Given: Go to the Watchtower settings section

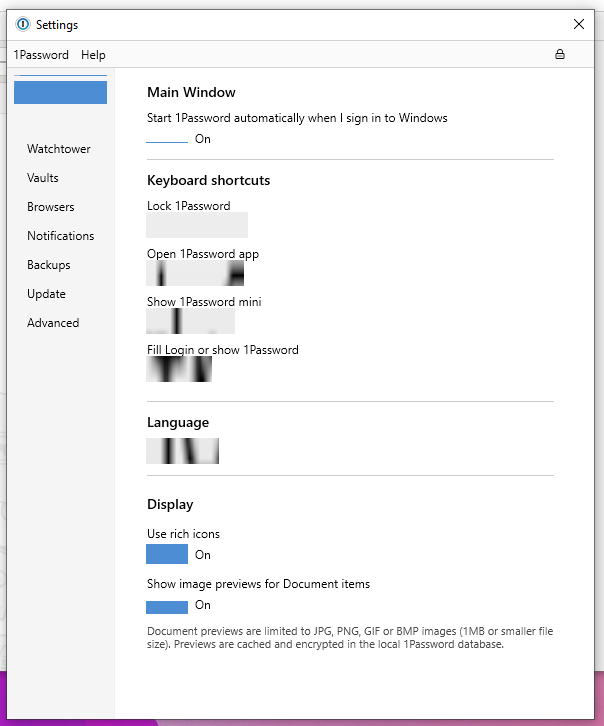Looking at the screenshot, I should coord(59,149).
